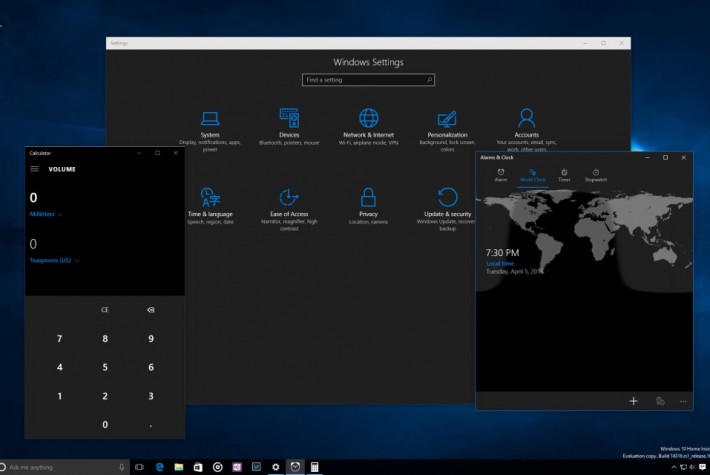The width and height of the screenshot is (710, 475).
Task: Click digit 7 on Calculator keypad
Action: click(x=59, y=339)
